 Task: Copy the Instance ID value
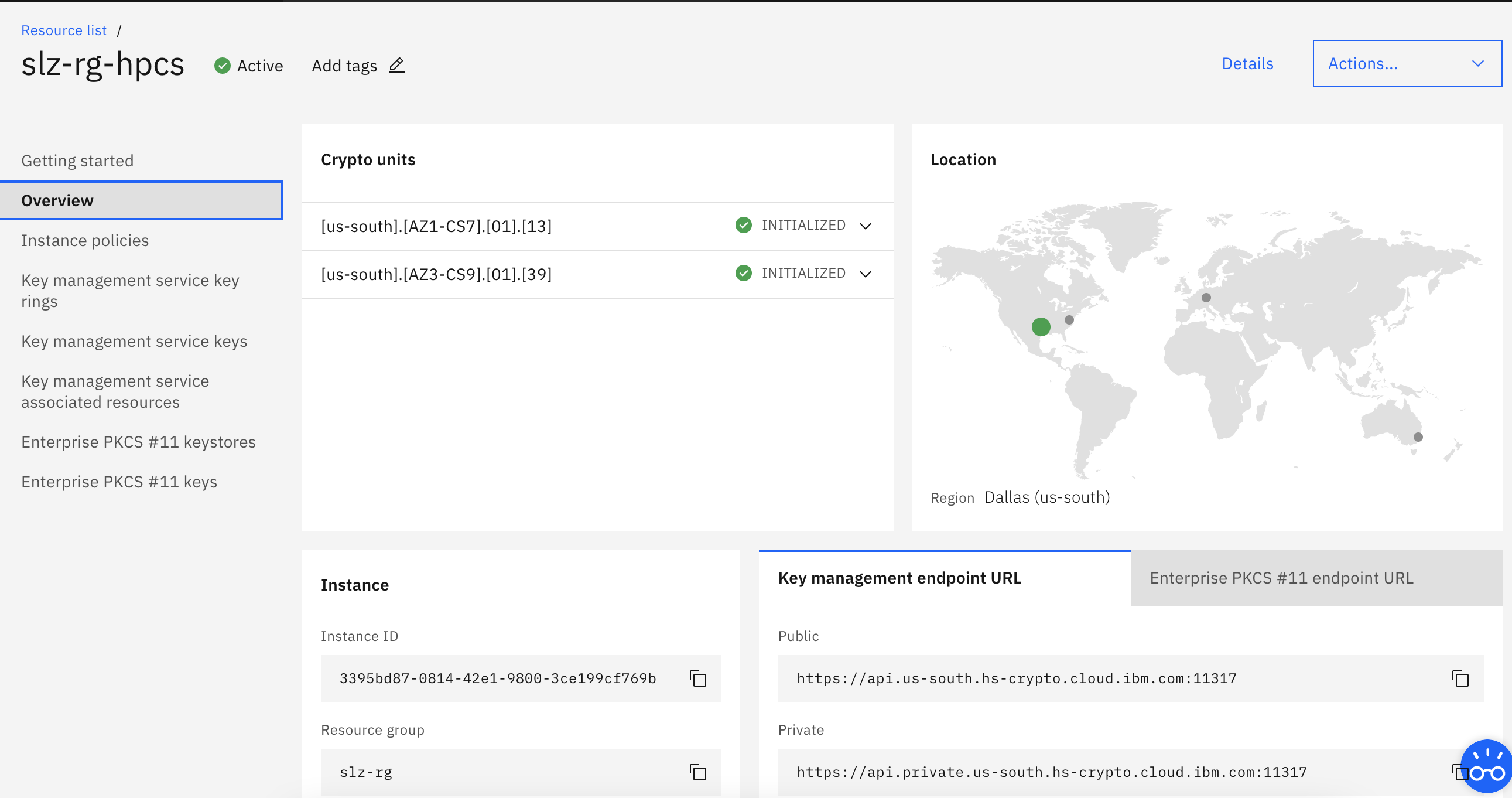[x=697, y=678]
